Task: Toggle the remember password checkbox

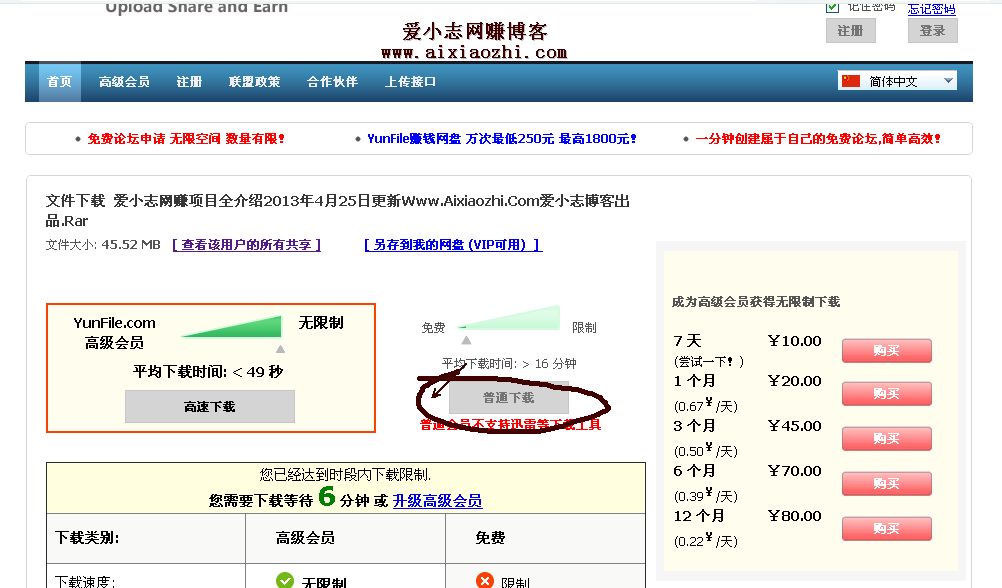Action: pyautogui.click(x=832, y=7)
